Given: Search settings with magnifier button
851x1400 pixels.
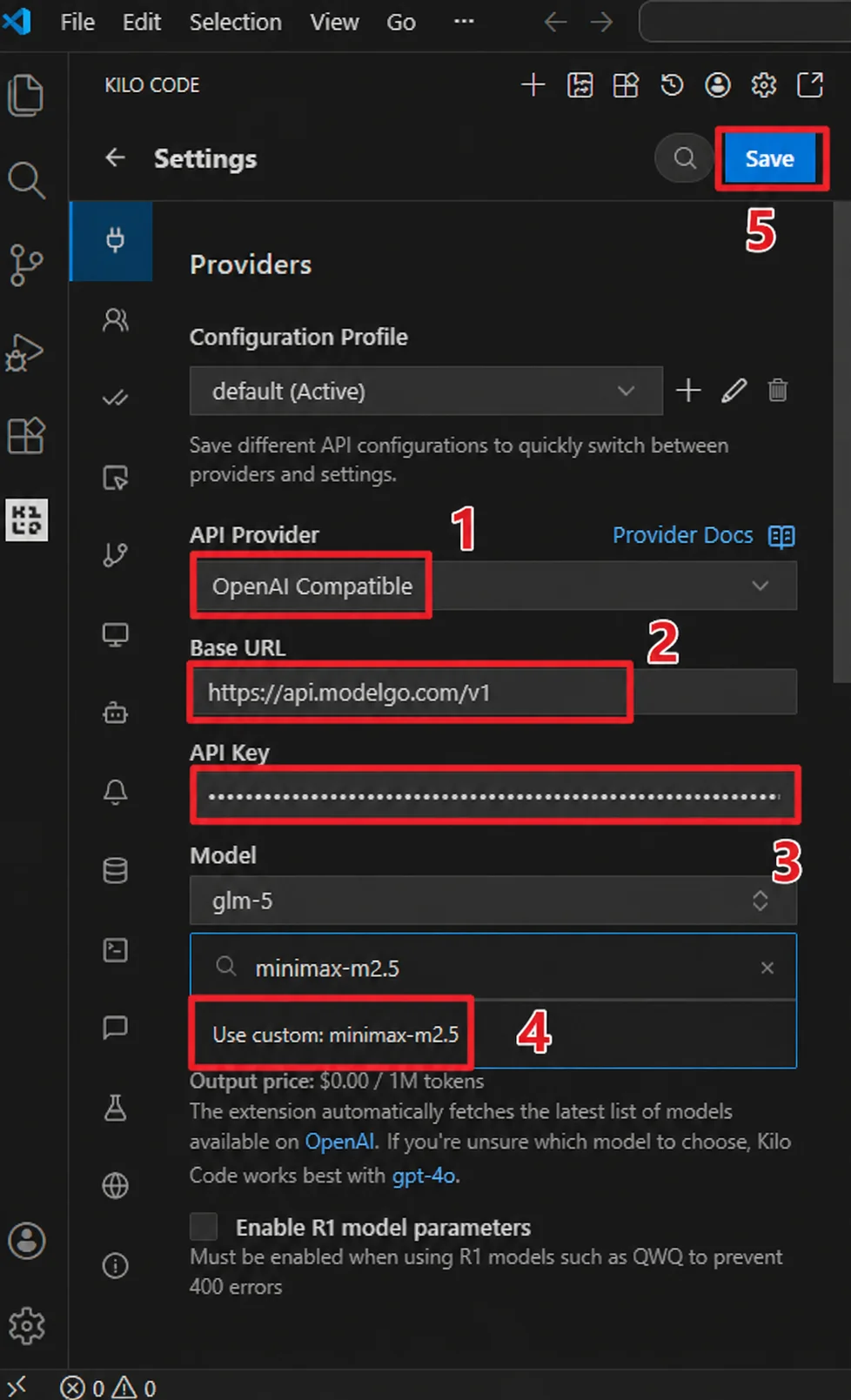Looking at the screenshot, I should [685, 158].
